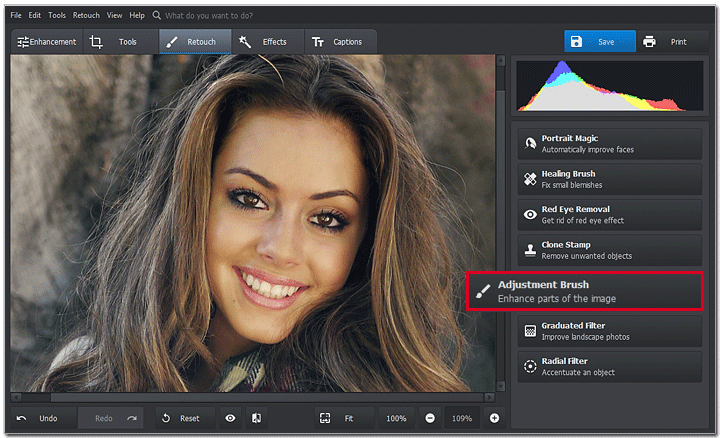Switch to the Captions tab
720x438 pixels.
(x=341, y=42)
